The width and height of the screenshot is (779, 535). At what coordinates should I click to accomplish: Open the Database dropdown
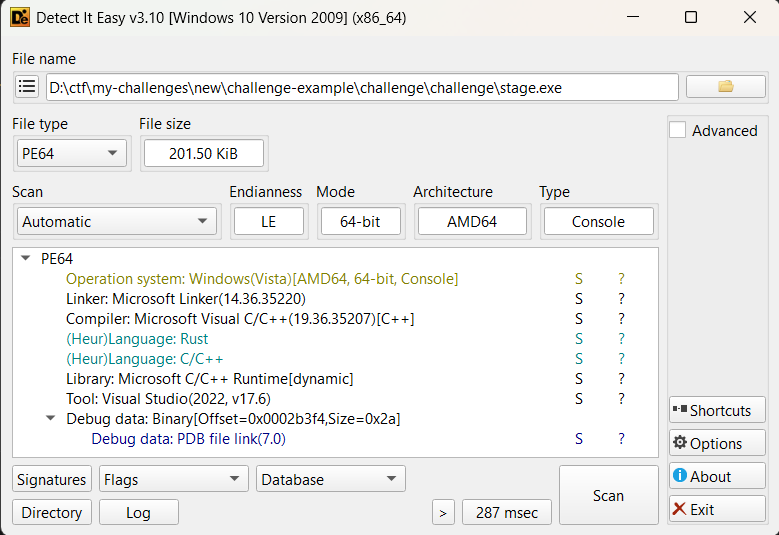click(x=331, y=479)
